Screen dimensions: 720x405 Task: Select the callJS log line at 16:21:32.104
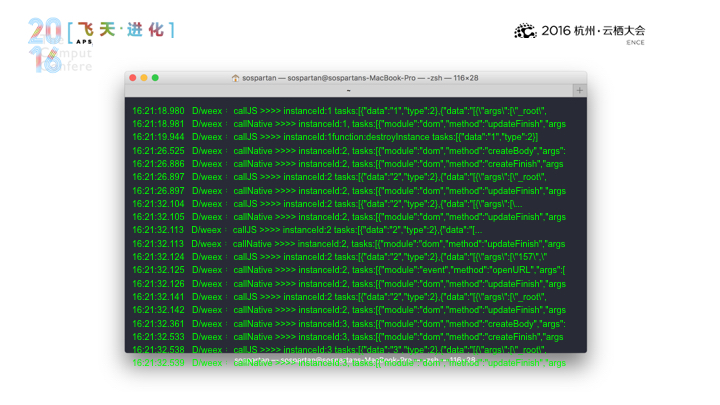pos(327,203)
